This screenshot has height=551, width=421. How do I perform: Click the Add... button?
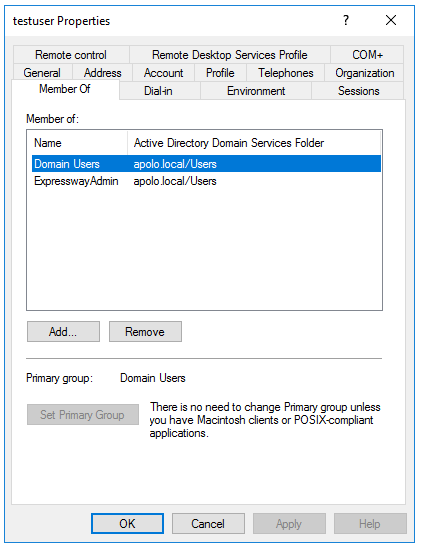(63, 331)
